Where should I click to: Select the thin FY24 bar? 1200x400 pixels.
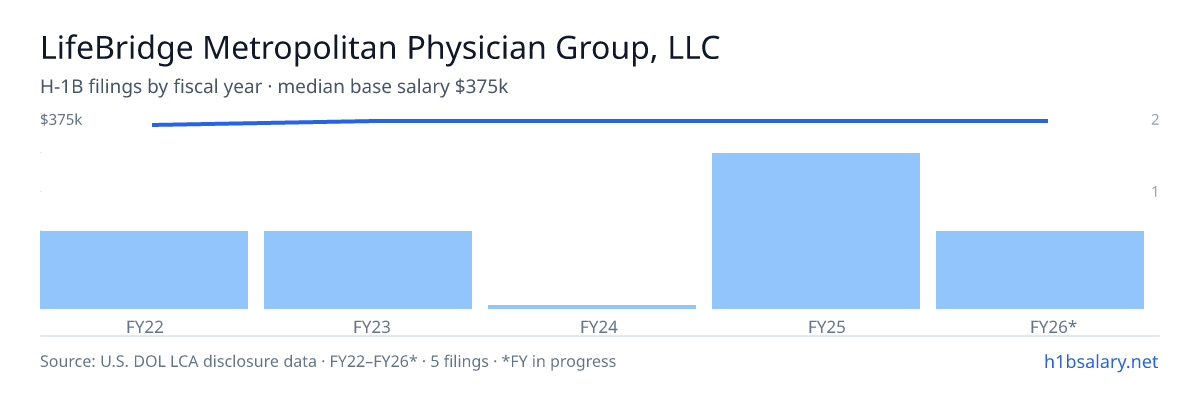pyautogui.click(x=592, y=307)
